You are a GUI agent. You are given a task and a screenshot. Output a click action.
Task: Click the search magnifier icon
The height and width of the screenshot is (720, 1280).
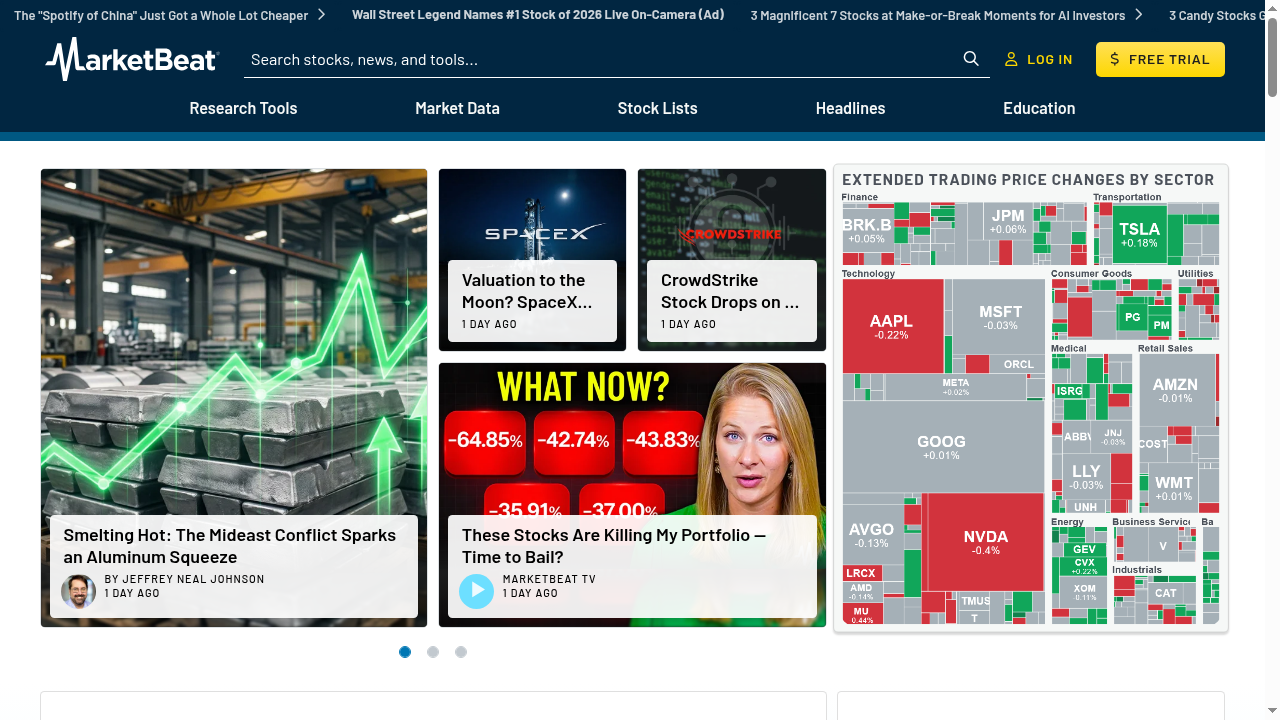point(970,59)
